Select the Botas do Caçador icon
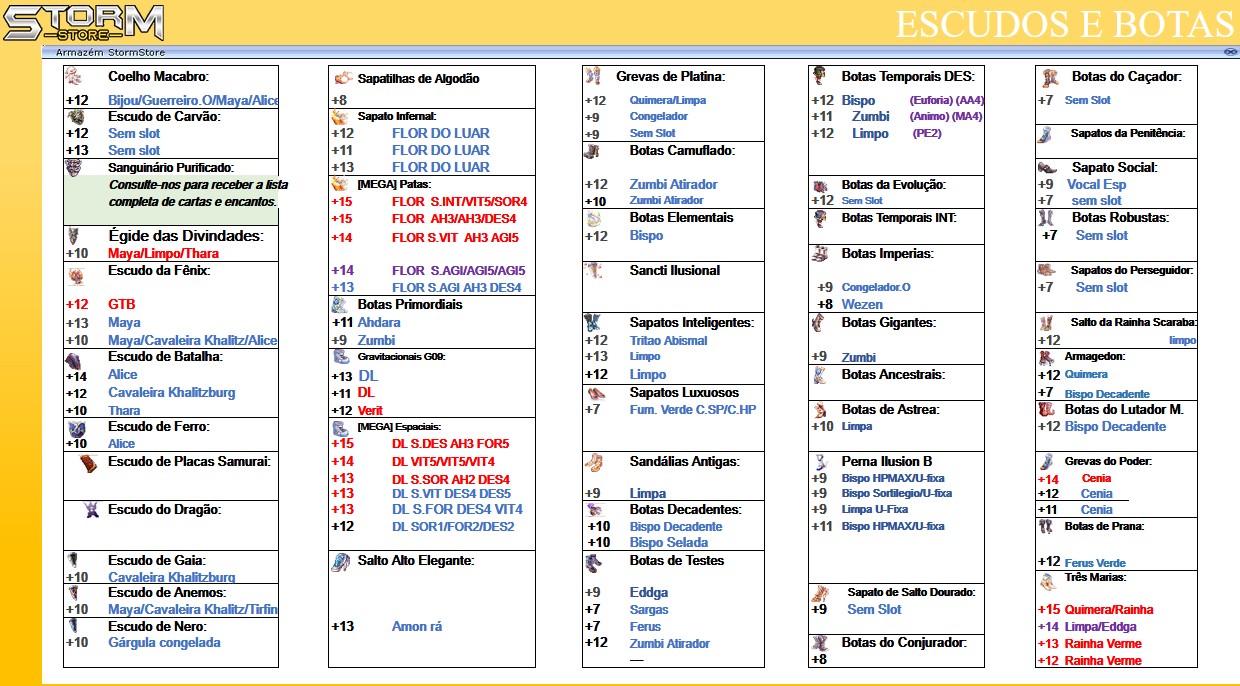The image size is (1240, 686). pyautogui.click(x=1049, y=76)
